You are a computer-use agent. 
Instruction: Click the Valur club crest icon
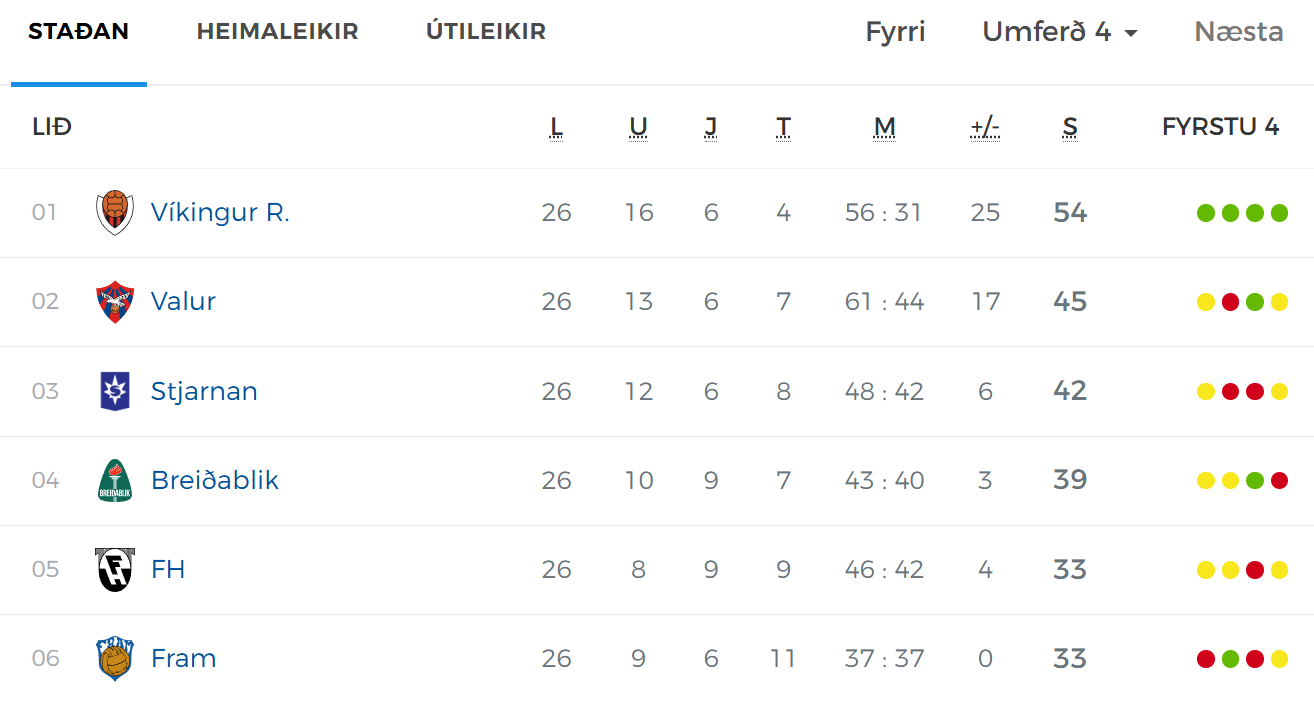pyautogui.click(x=115, y=302)
